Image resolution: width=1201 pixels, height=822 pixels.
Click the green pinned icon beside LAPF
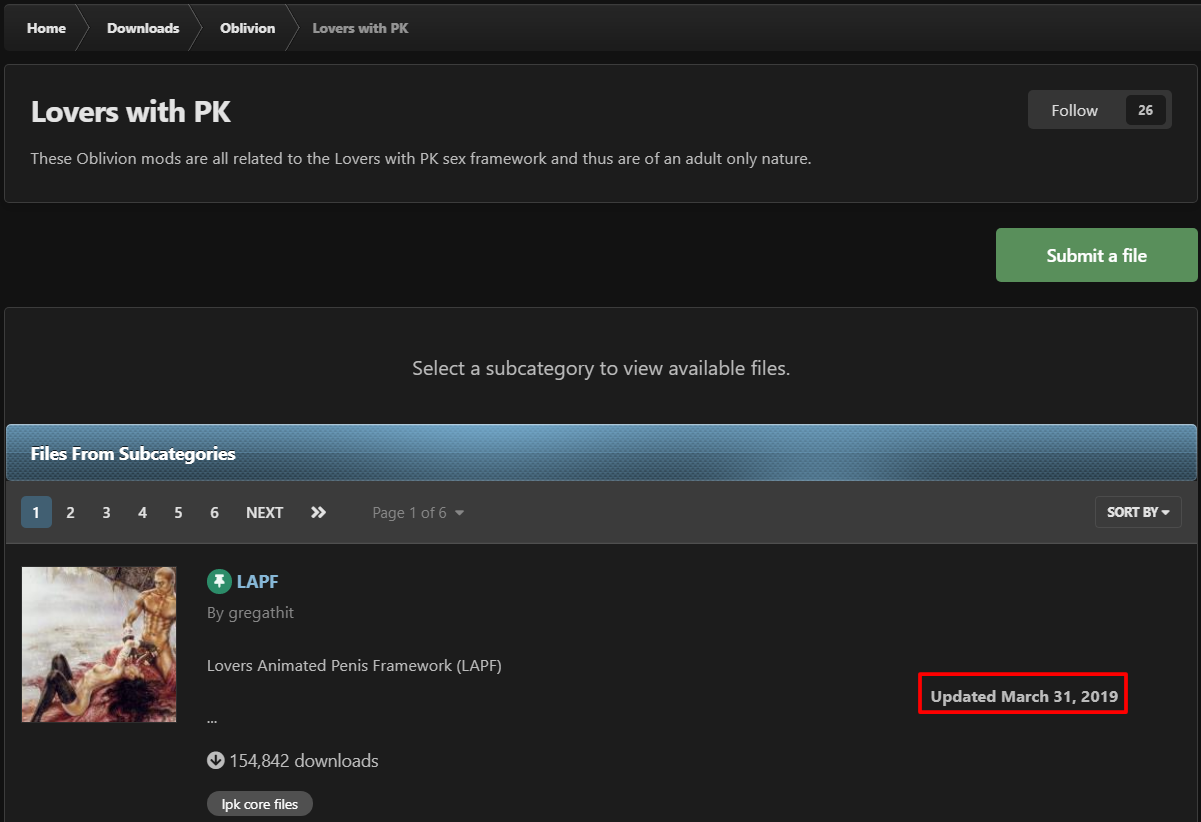(219, 581)
